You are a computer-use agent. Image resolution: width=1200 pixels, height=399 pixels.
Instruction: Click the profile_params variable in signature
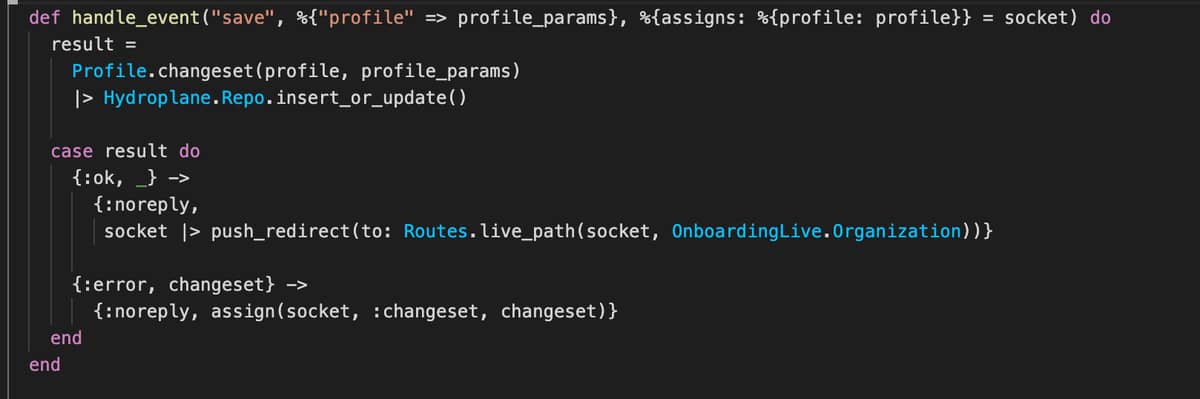click(x=532, y=18)
